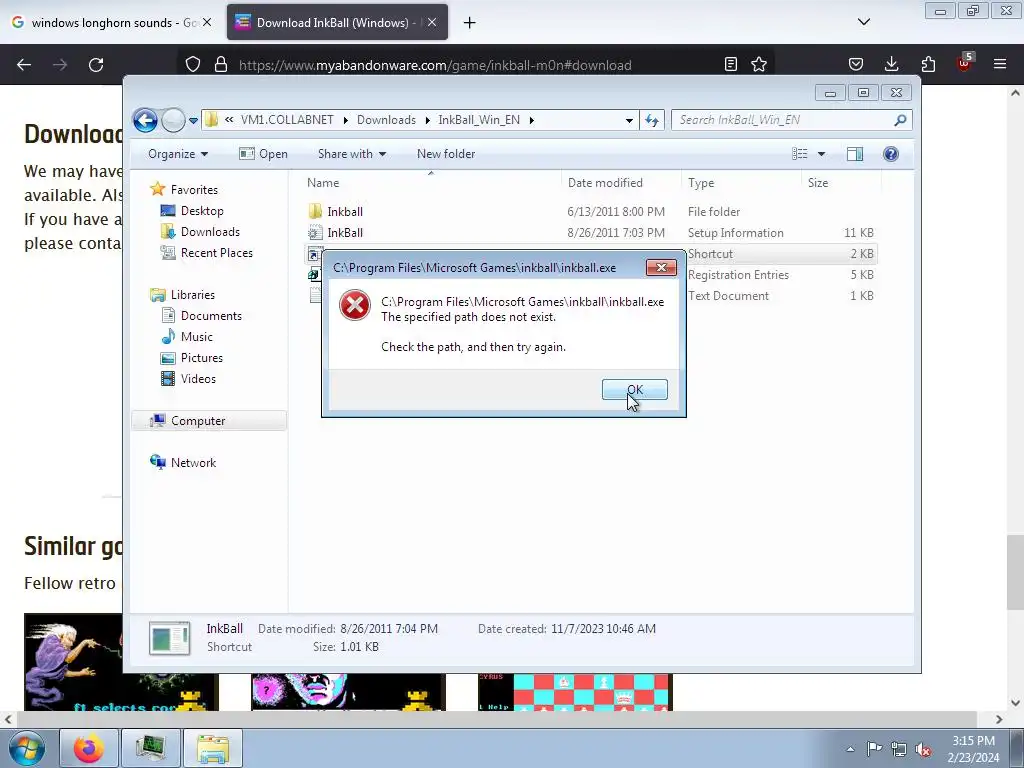Open the Pictures library
1024x768 pixels.
point(192,358)
